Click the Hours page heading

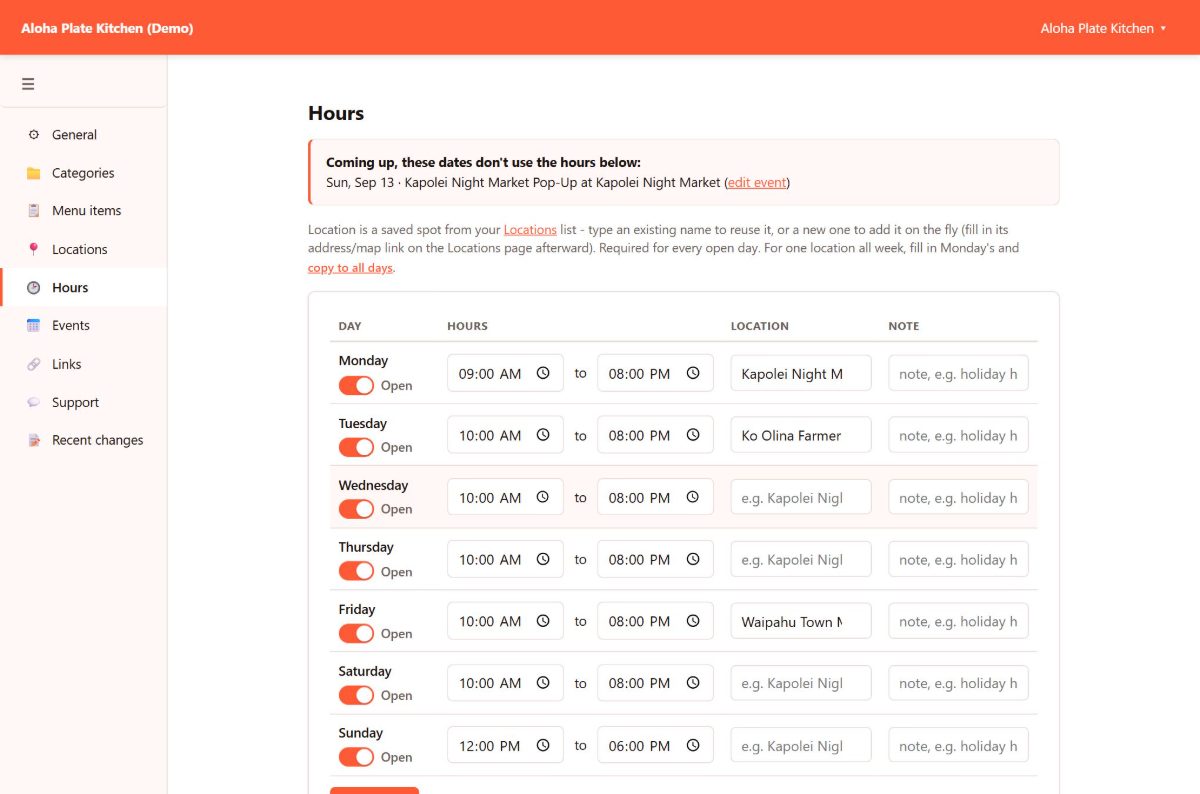pos(336,113)
